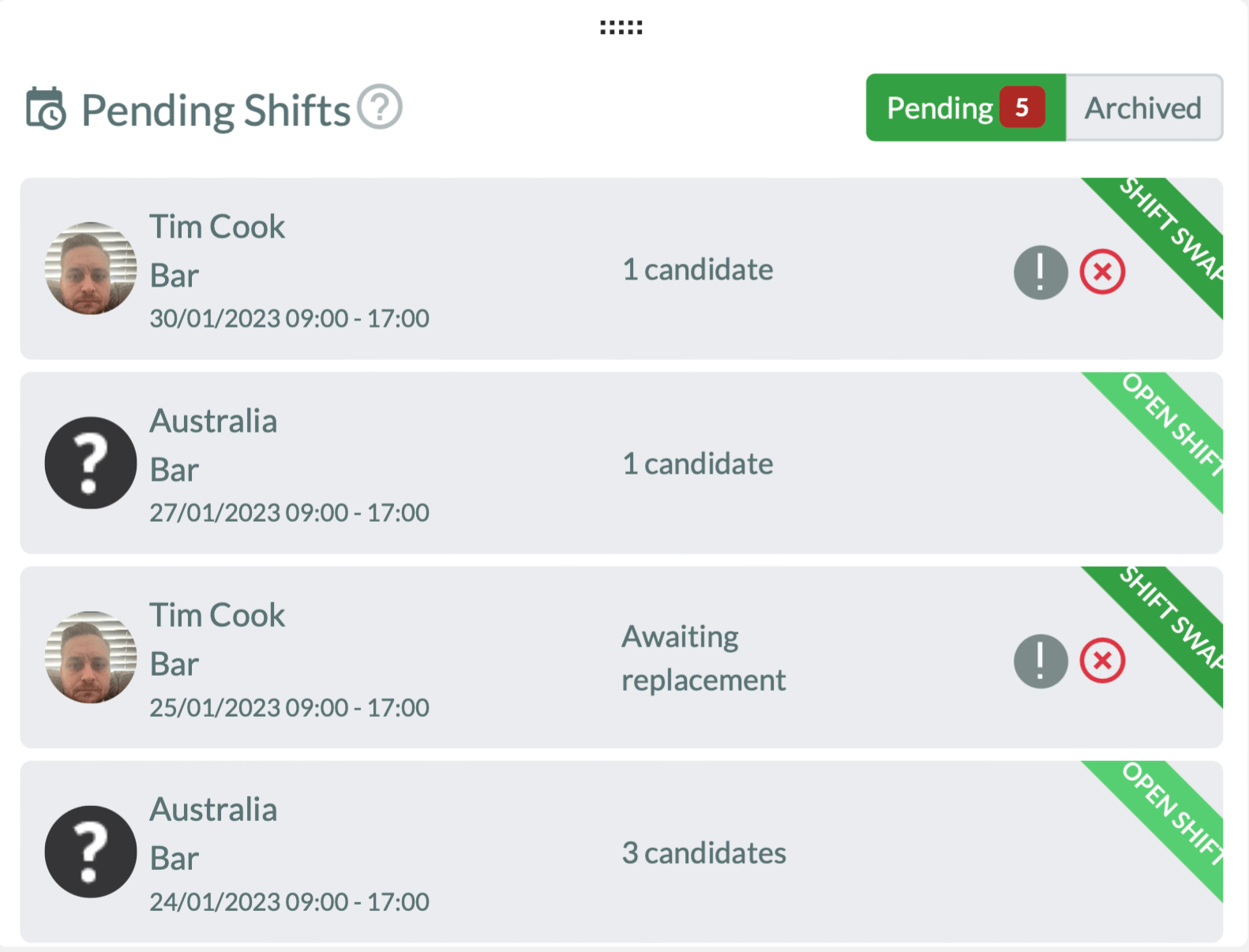Click Tim Cook's avatar on 30/01/2023 shift
The width and height of the screenshot is (1249, 952).
tap(91, 268)
